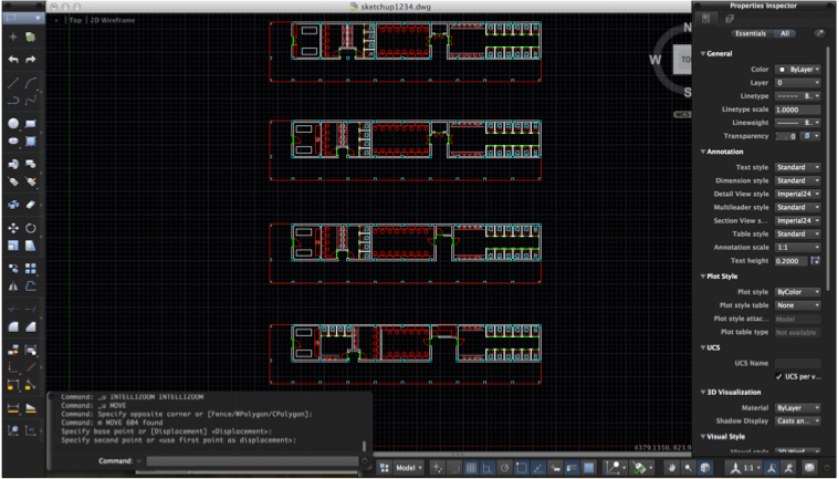
Task: Switch to the layers tab in the inspector header
Action: 729,19
